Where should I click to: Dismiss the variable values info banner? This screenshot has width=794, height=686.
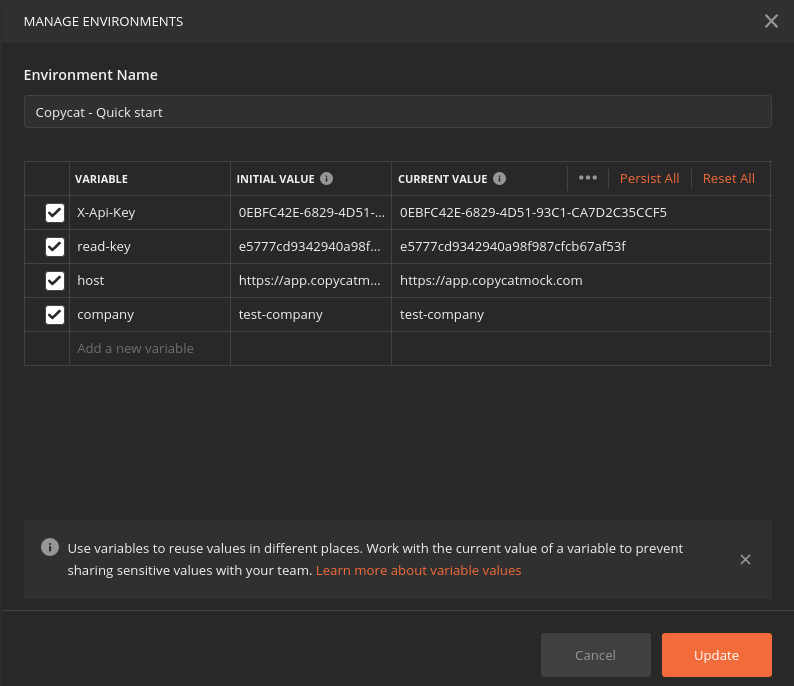point(745,559)
